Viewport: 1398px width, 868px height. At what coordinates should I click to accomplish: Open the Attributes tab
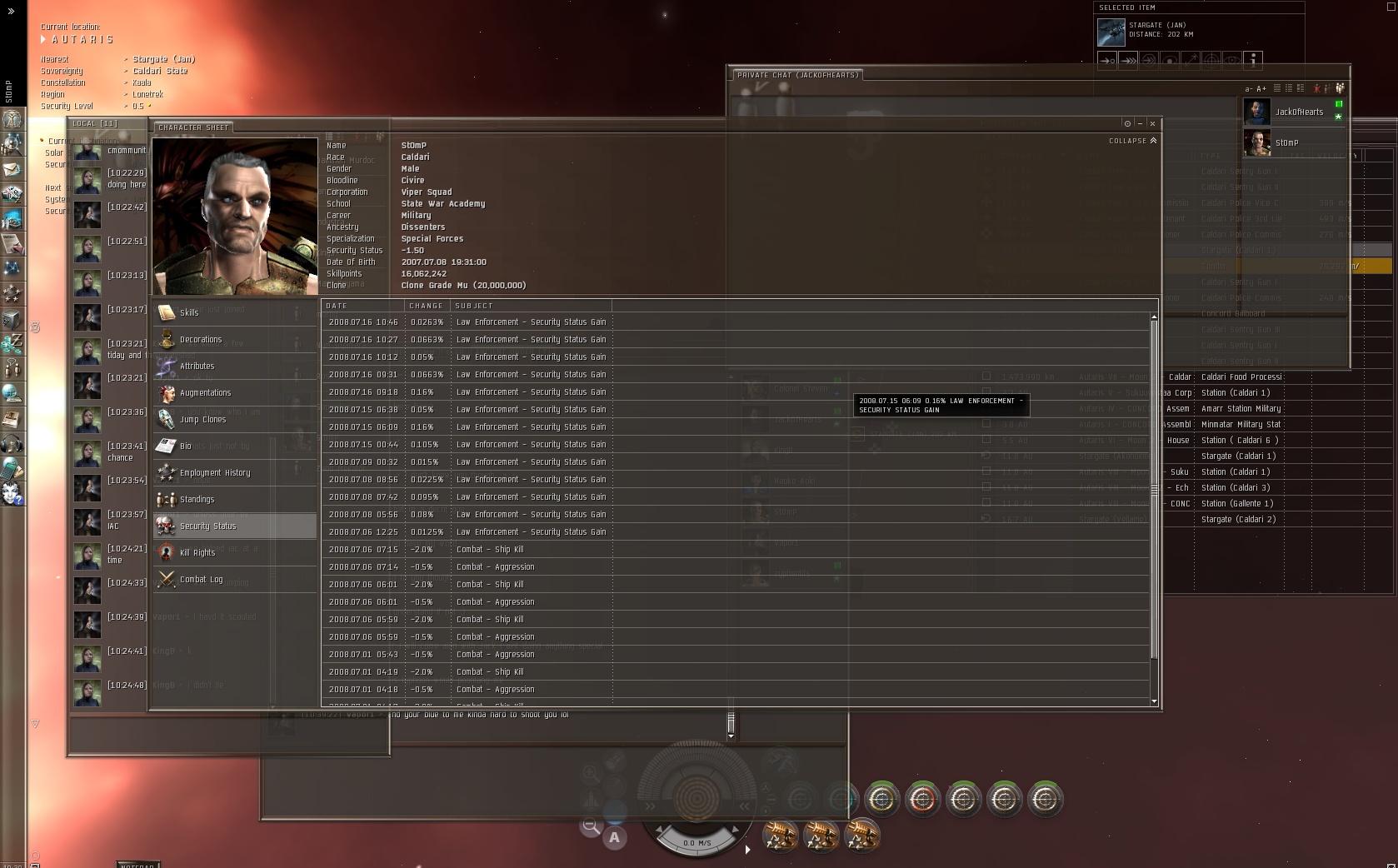point(235,367)
